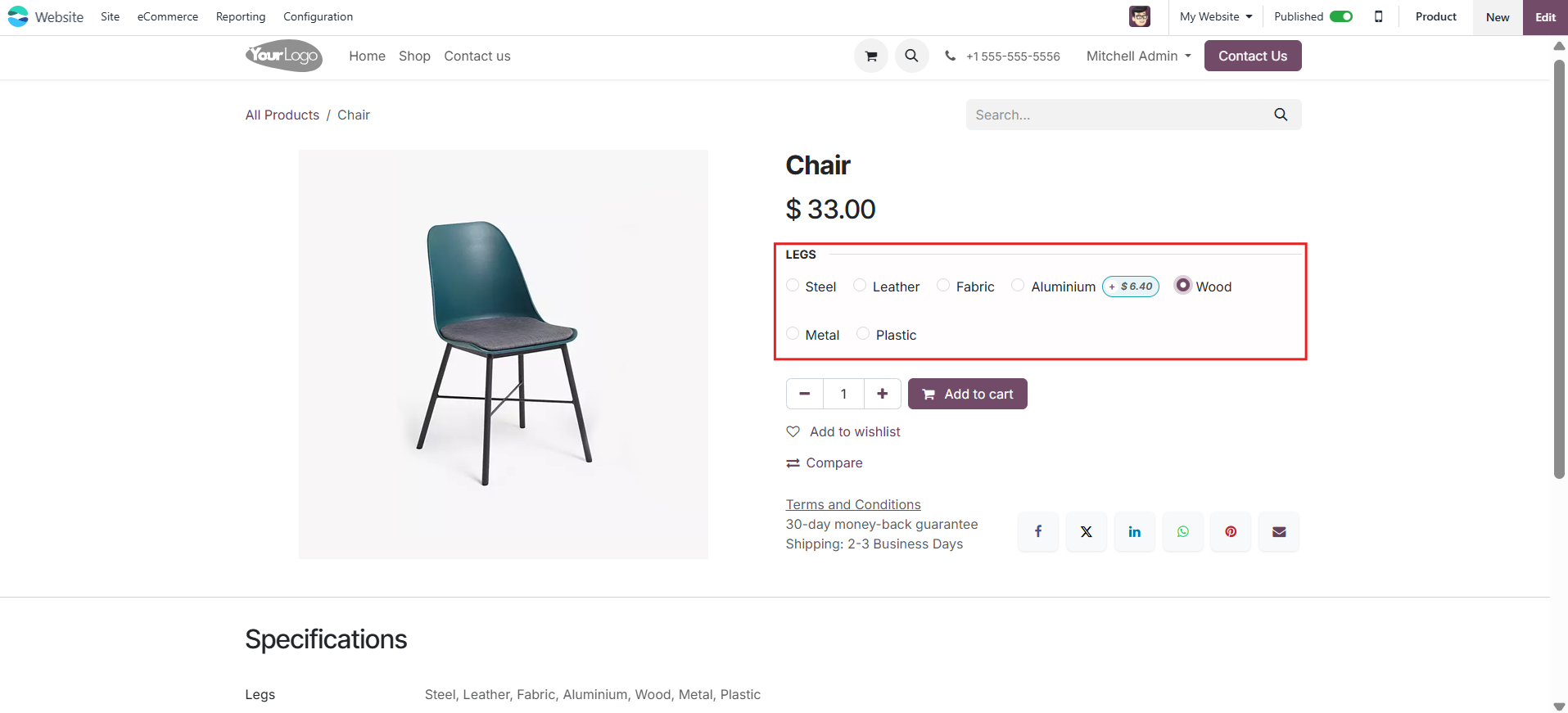The width and height of the screenshot is (1568, 713).
Task: Share product by email icon
Action: tap(1279, 532)
